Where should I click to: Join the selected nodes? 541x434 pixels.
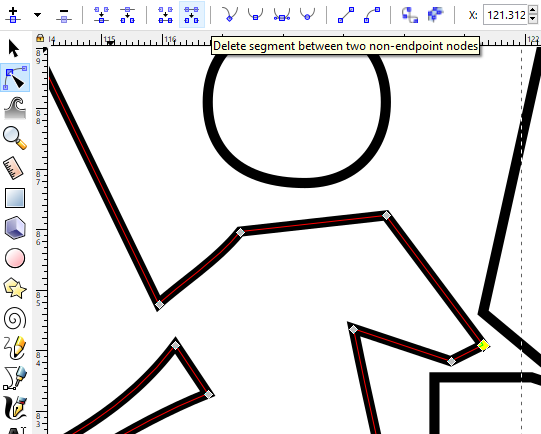[101, 15]
